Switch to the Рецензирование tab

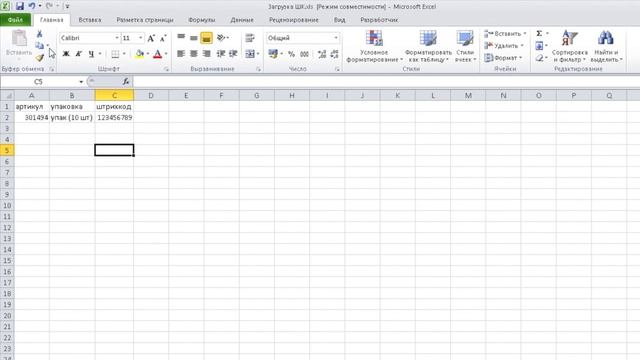point(294,20)
